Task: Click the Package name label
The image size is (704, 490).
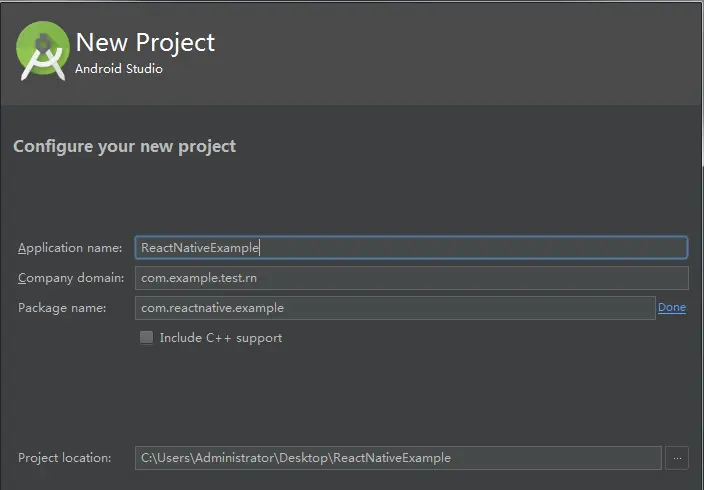Action: [x=62, y=308]
